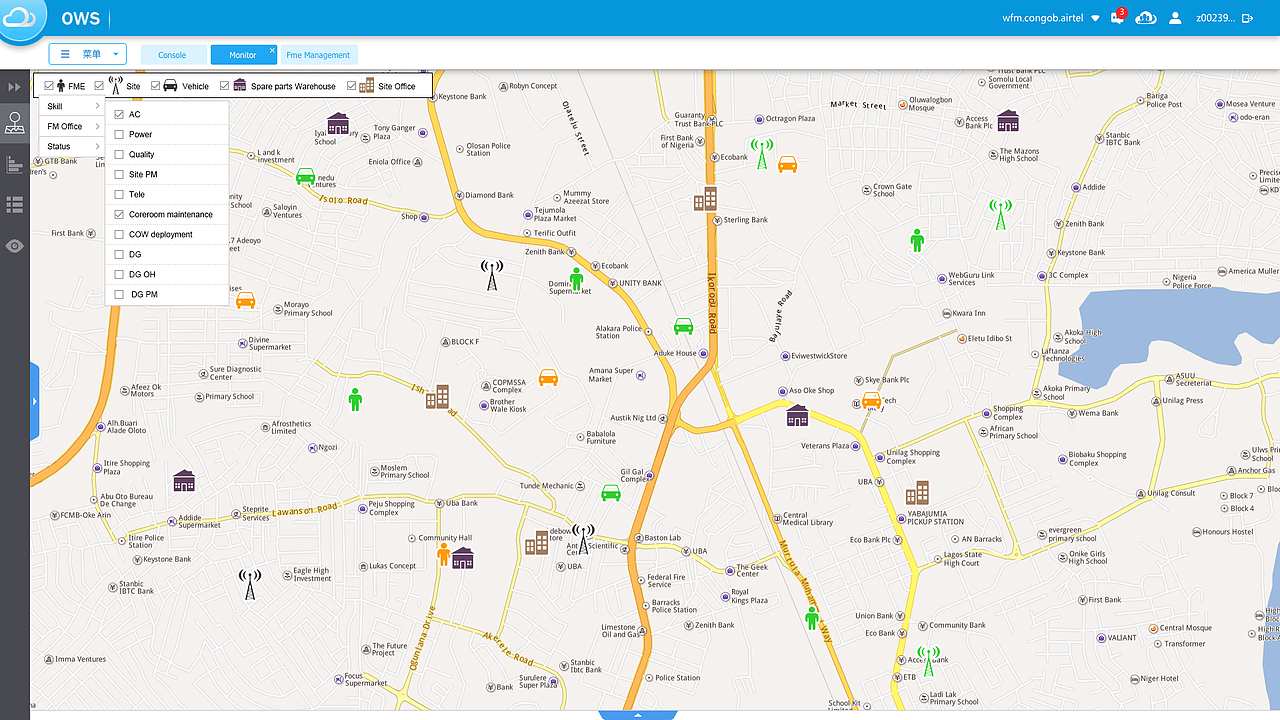
Task: Check the Site PM skill checkbox
Action: click(x=119, y=174)
